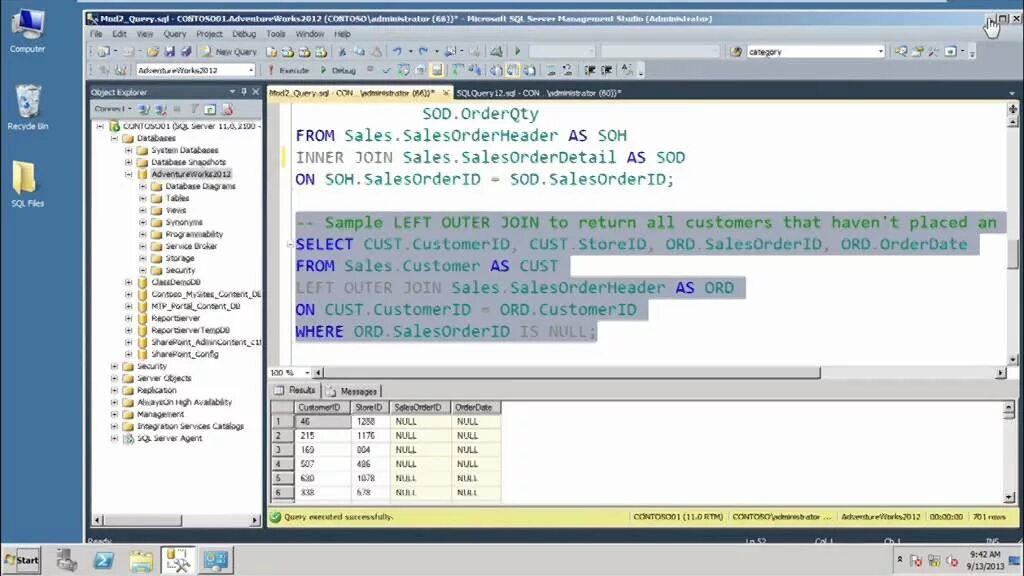Click the Parse checkmark icon
This screenshot has height=576, width=1024.
coord(386,70)
